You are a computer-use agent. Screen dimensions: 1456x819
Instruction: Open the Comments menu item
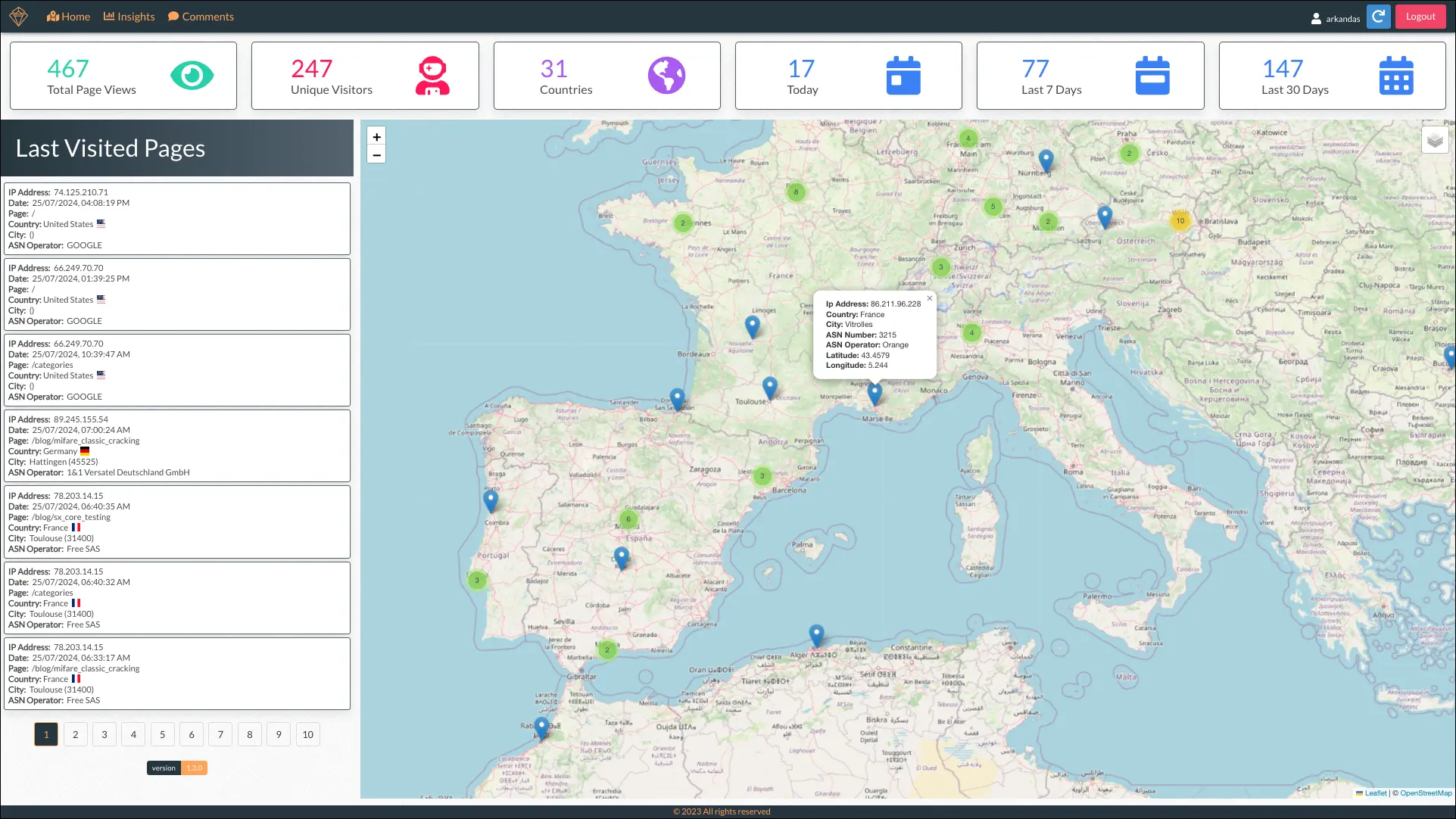(x=201, y=17)
